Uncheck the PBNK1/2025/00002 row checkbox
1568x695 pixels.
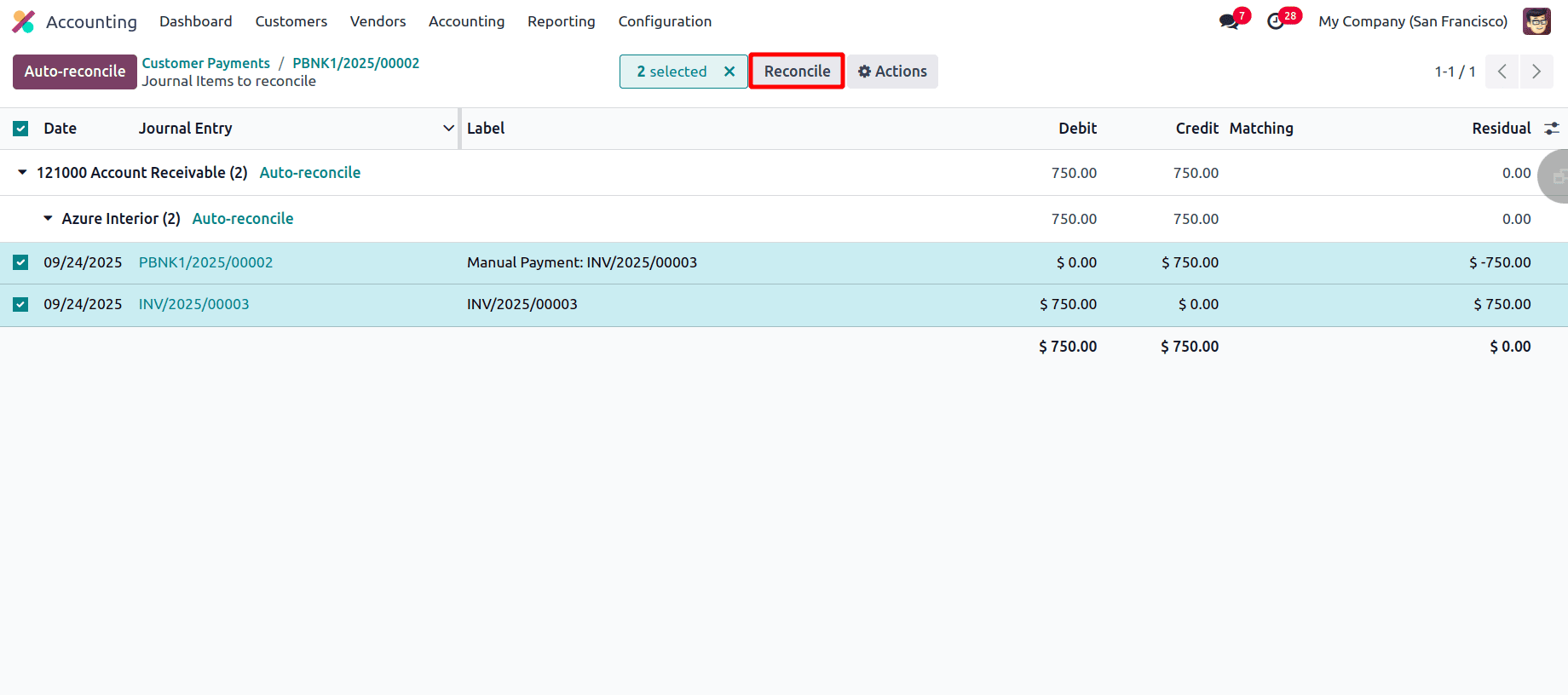point(20,262)
